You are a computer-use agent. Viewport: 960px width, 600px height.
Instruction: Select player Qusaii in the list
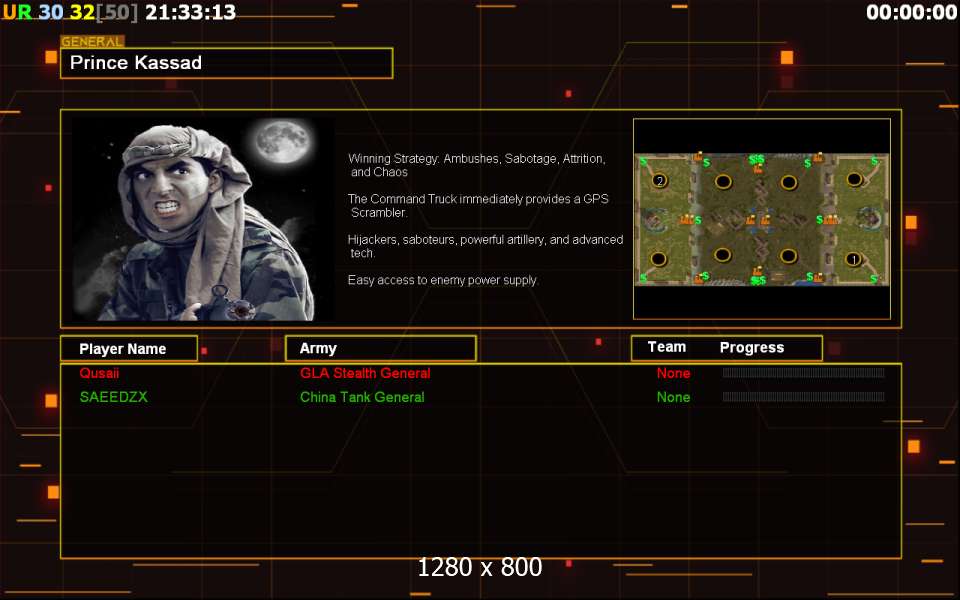coord(99,373)
